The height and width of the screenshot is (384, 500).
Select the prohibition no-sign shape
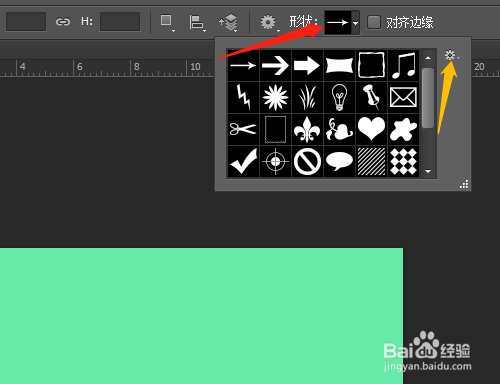point(307,161)
